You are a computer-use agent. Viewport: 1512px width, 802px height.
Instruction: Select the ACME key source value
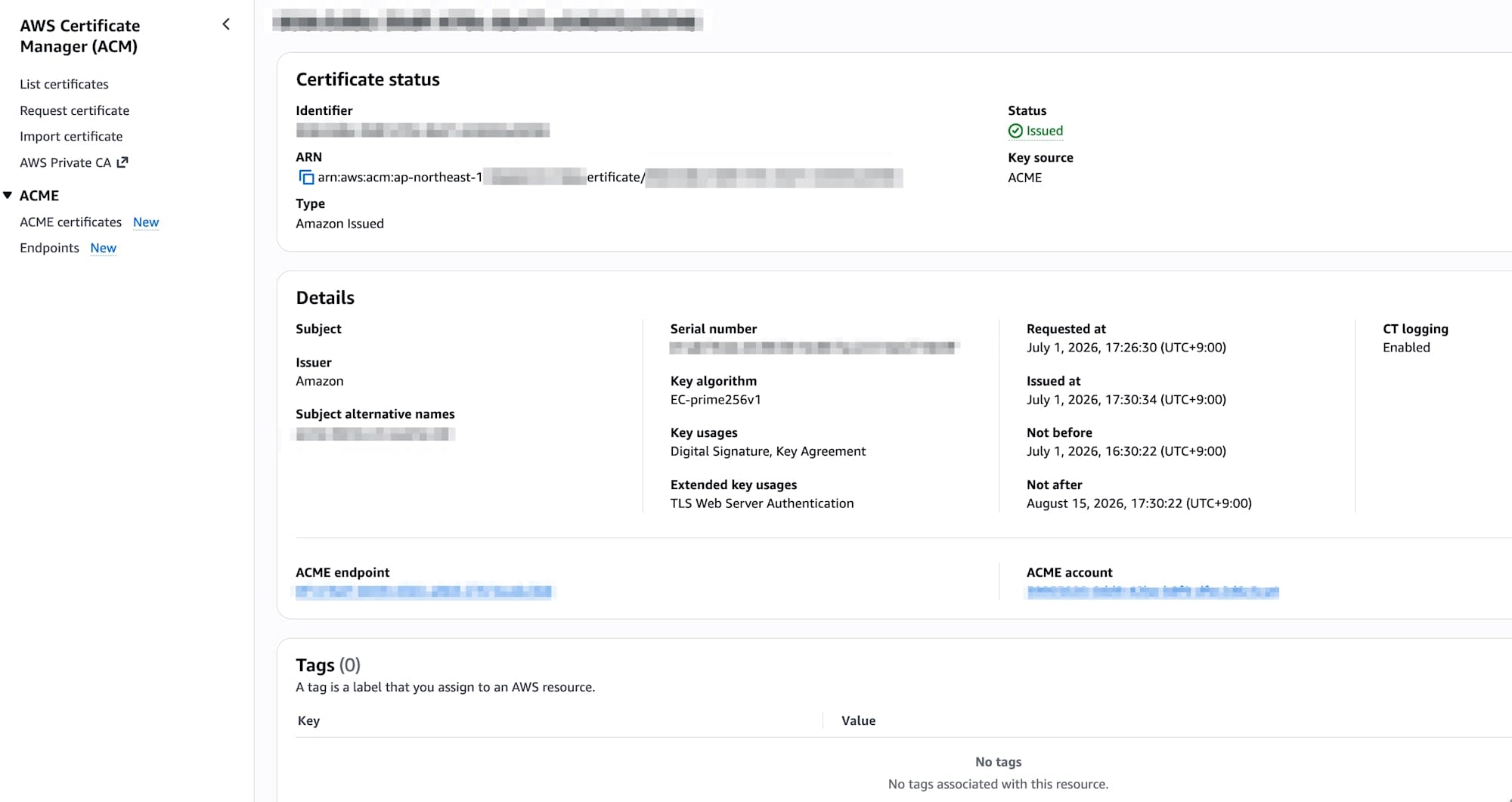pyautogui.click(x=1024, y=178)
